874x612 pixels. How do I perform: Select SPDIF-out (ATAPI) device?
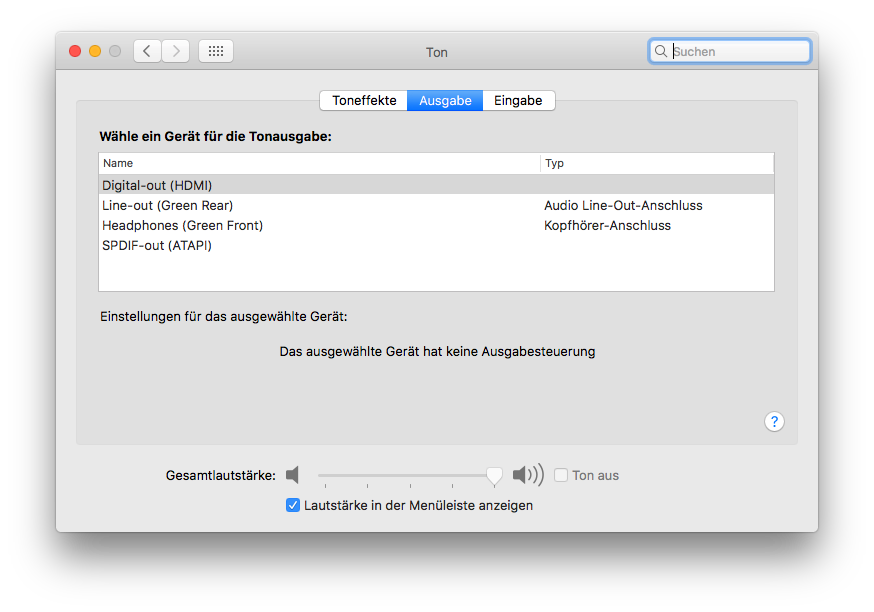pos(436,245)
